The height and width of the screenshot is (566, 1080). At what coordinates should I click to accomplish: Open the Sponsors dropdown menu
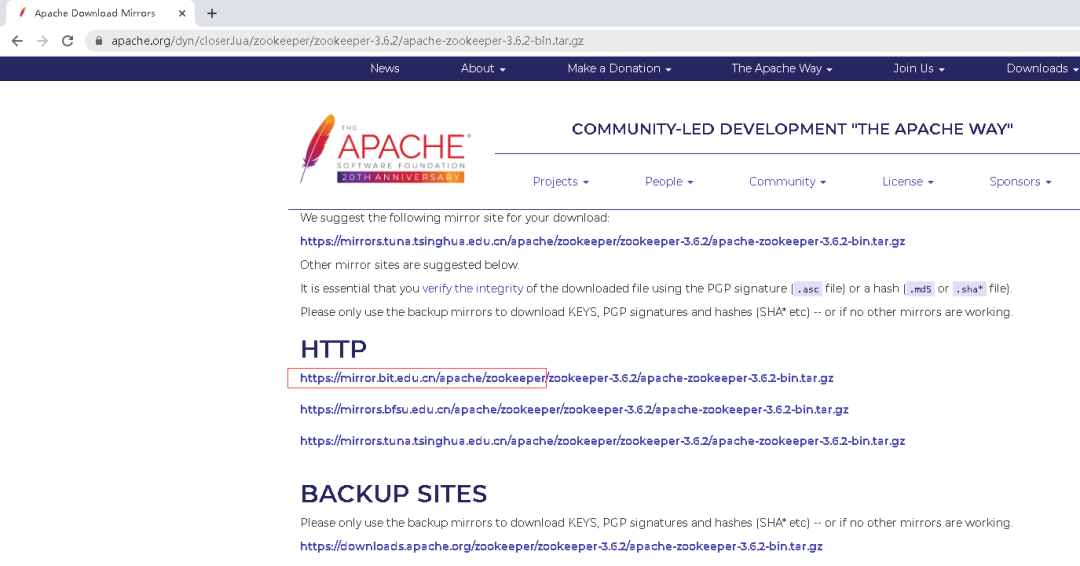(1020, 182)
